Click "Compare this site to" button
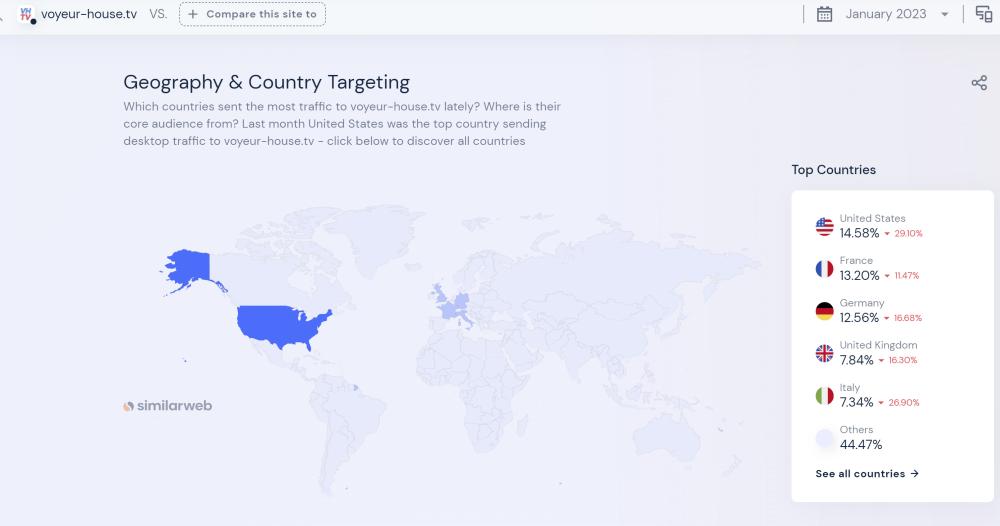This screenshot has width=1000, height=526. 252,14
